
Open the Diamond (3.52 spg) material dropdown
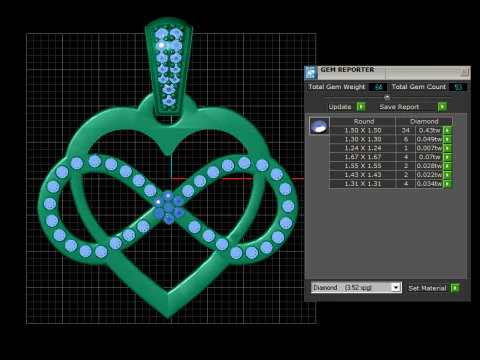point(396,287)
